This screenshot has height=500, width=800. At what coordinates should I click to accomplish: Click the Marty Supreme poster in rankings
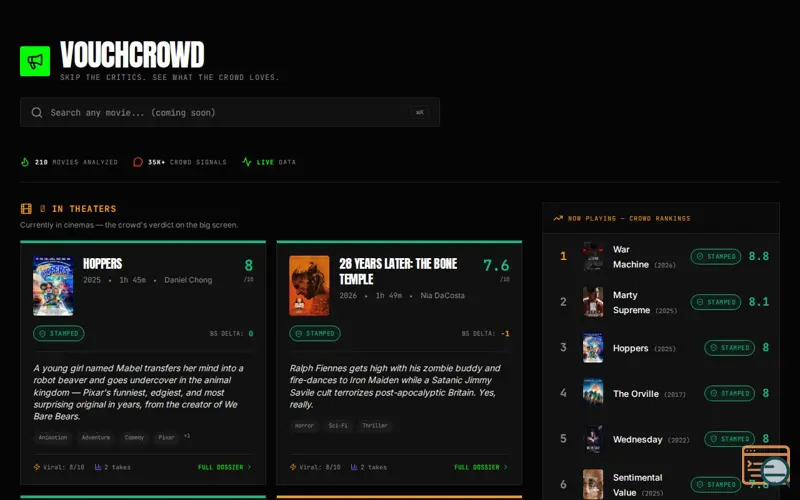(x=593, y=302)
